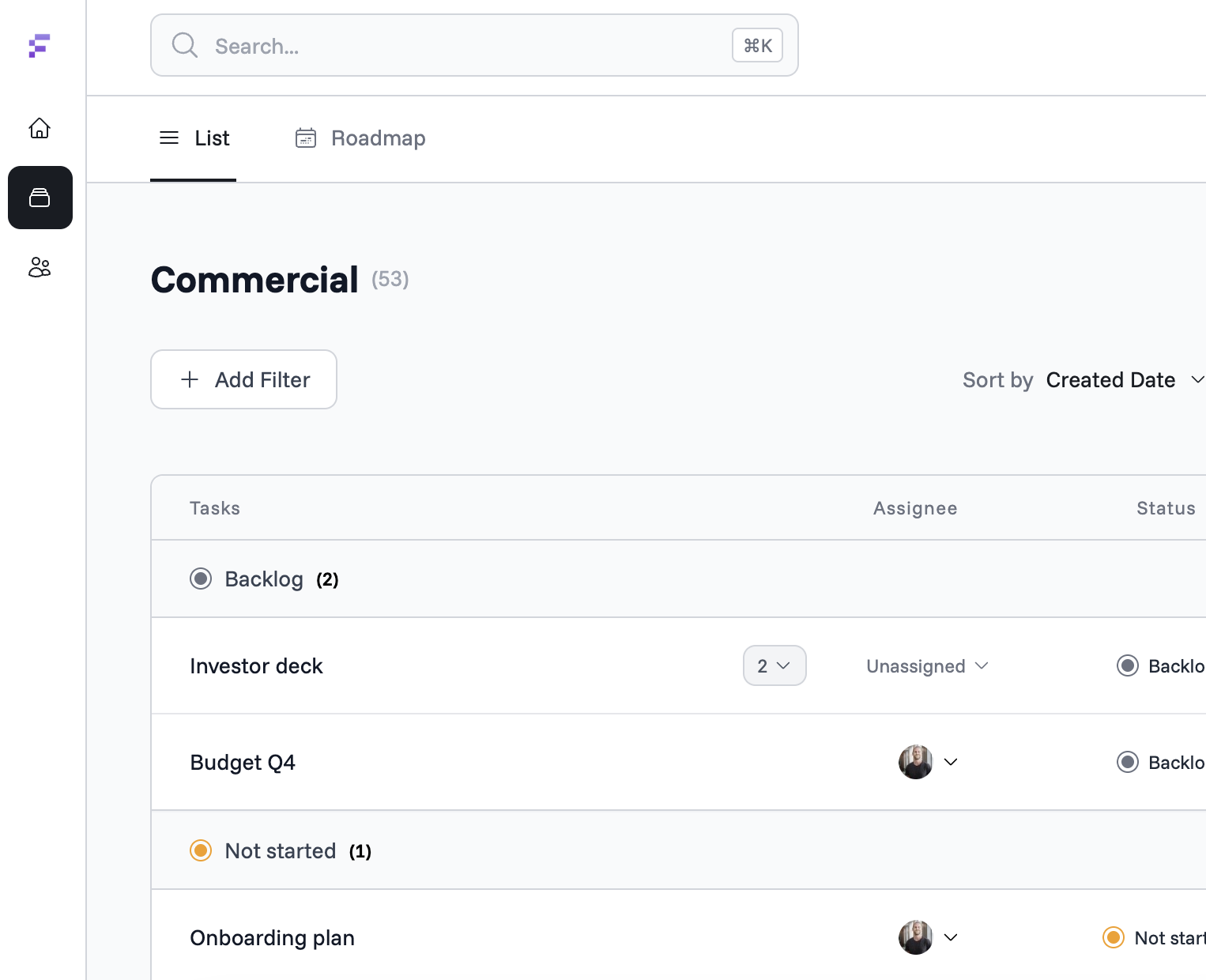Viewport: 1206px width, 980px height.
Task: Open the Budget Q4 task
Action: [x=243, y=762]
